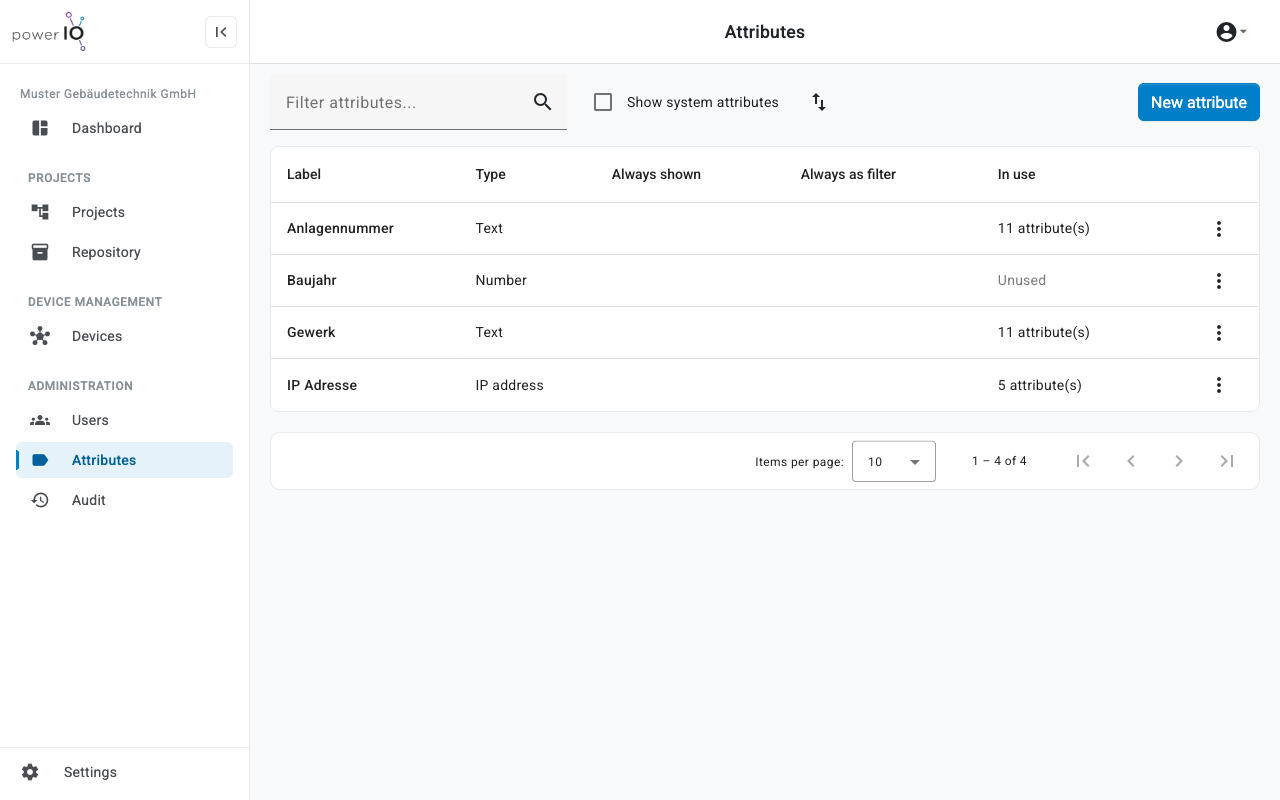Open the Items per page dropdown
The width and height of the screenshot is (1280, 800).
point(894,461)
